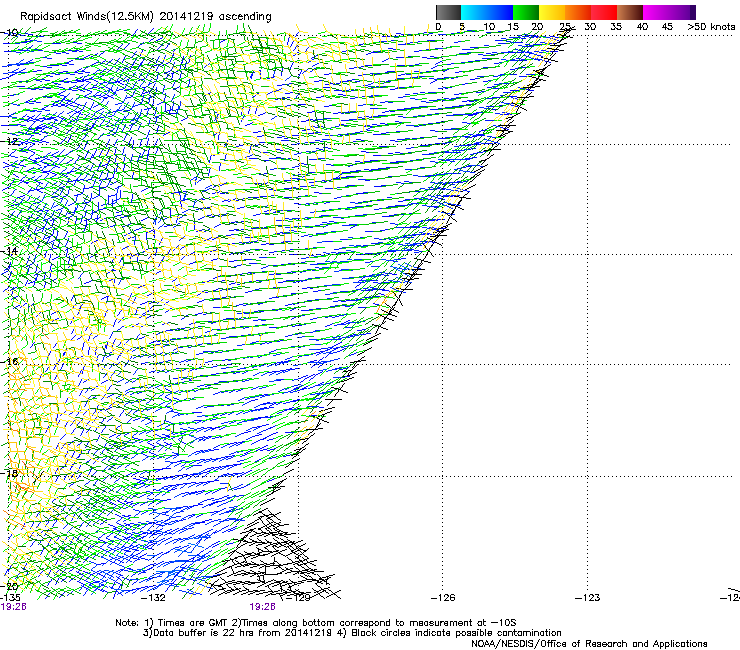The height and width of the screenshot is (650, 740).
Task: Click the green 15-20 knots color swatch
Action: (526, 12)
